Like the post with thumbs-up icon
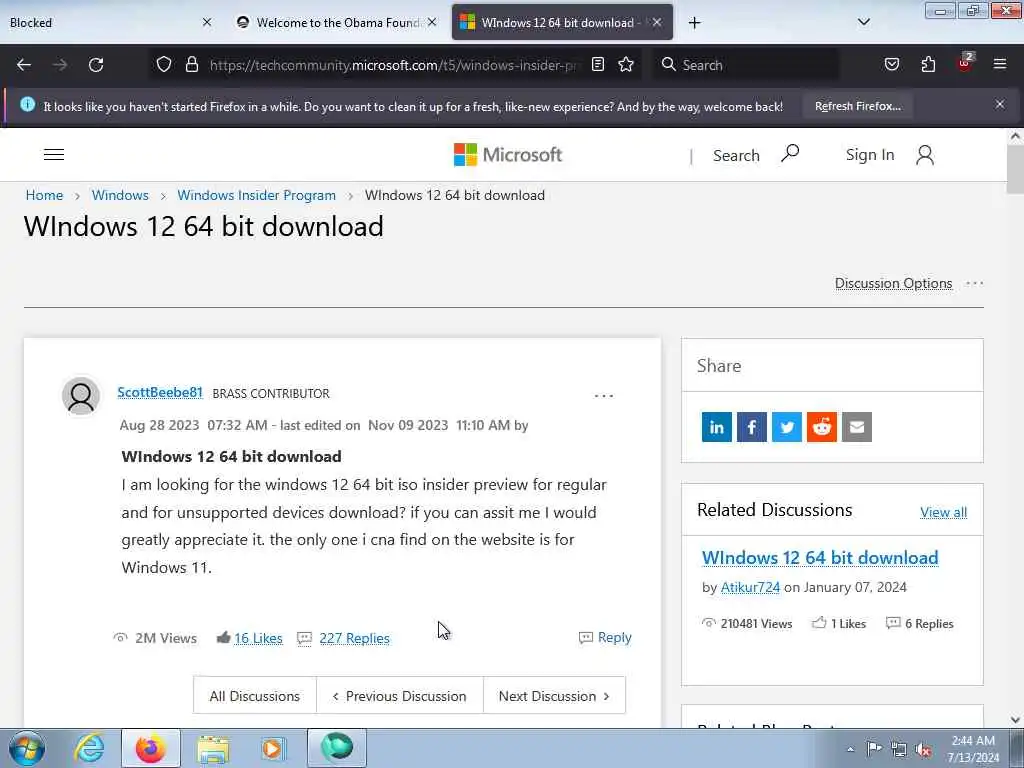Image resolution: width=1024 pixels, height=768 pixels. point(223,637)
